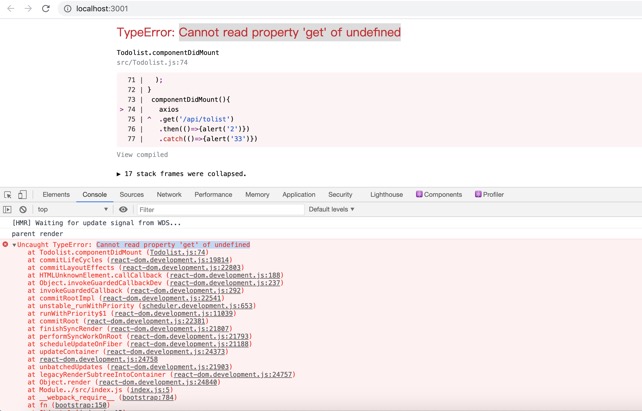642x411 pixels.
Task: Open react-dom.development.js:24840 link
Action: click(x=158, y=382)
